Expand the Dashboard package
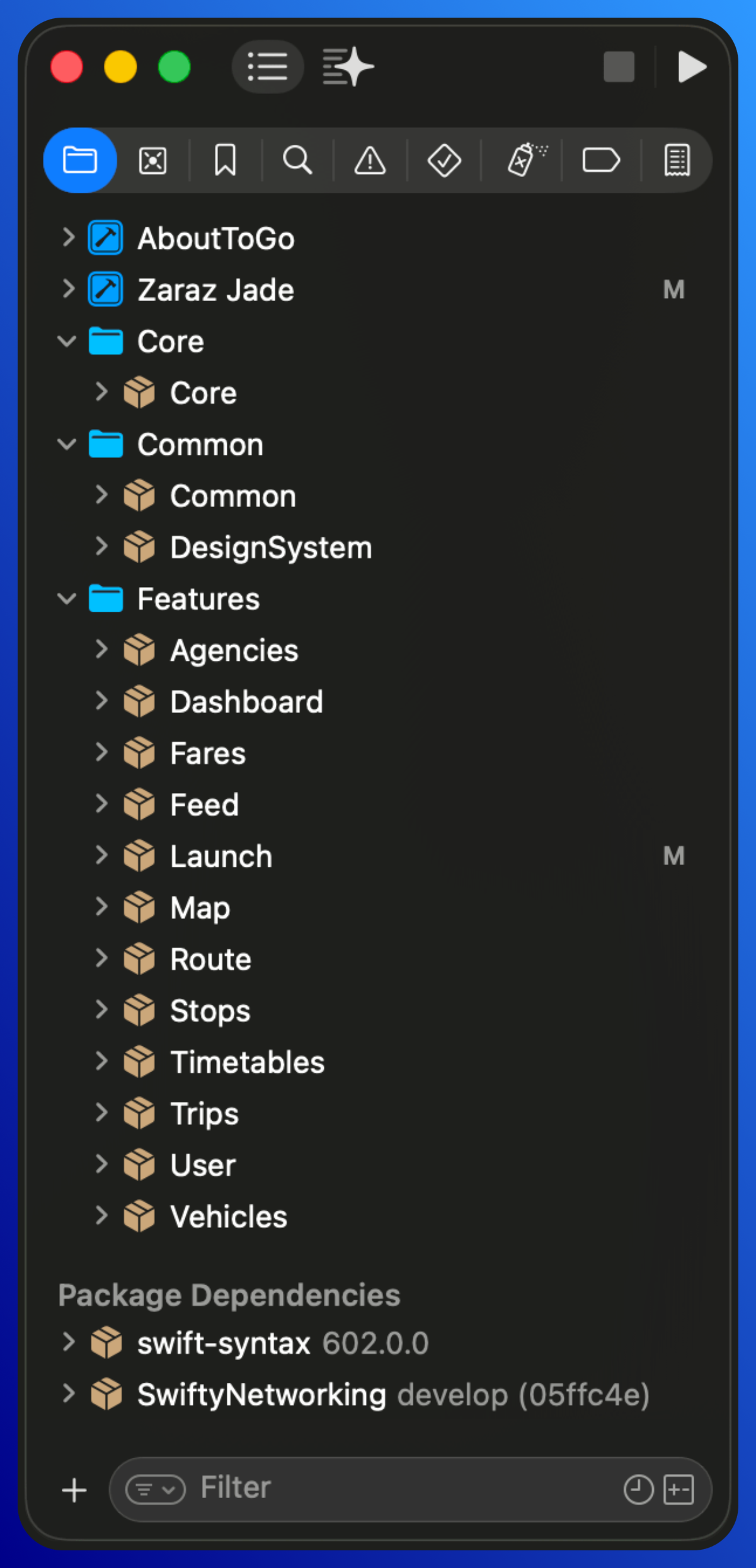Screen dimensions: 756x1568 pos(101,701)
